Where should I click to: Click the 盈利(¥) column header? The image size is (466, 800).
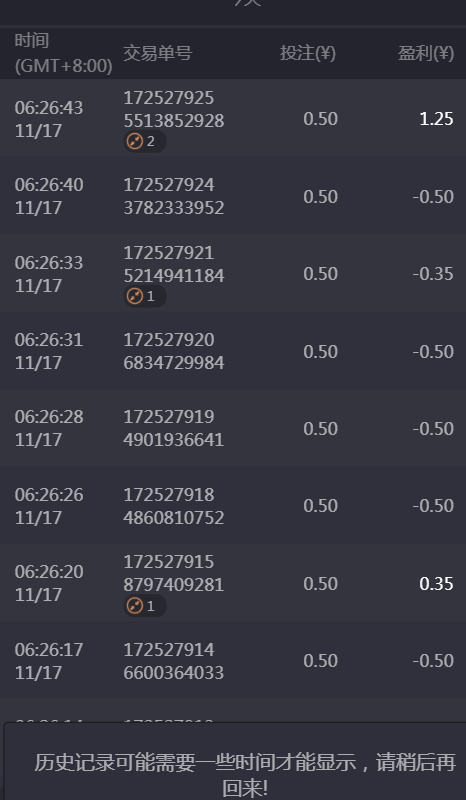[426, 53]
